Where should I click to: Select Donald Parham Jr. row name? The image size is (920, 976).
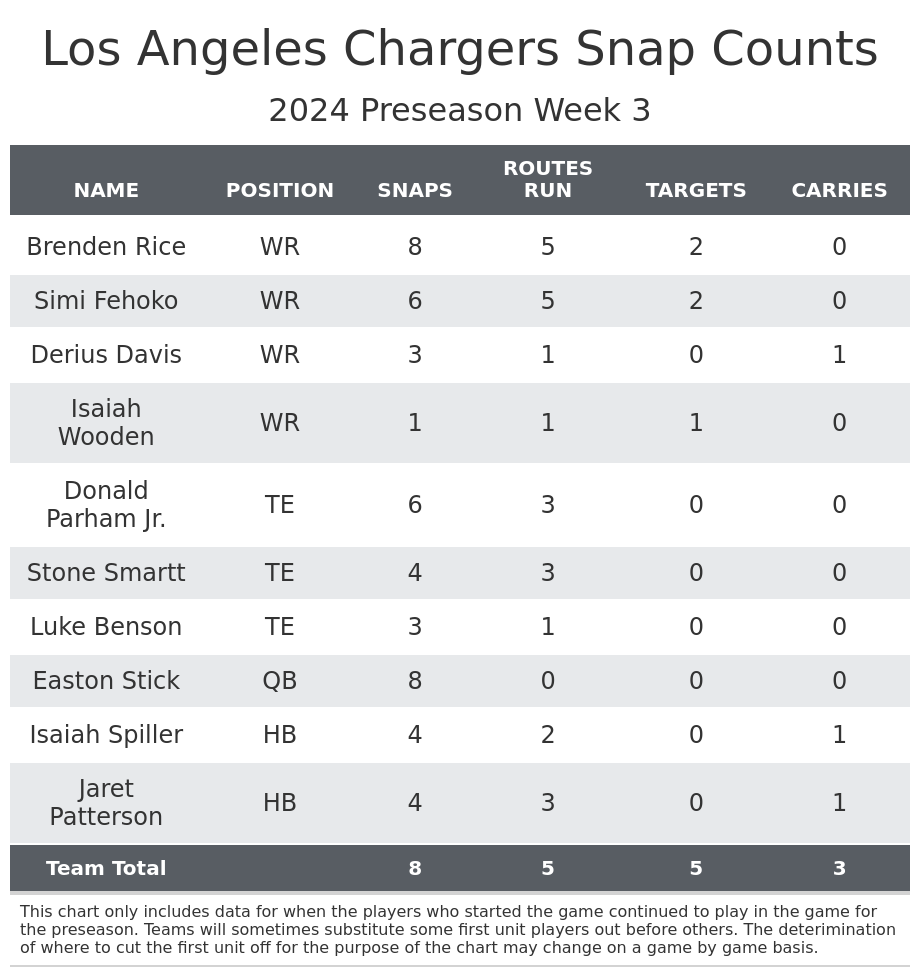pyautogui.click(x=106, y=505)
